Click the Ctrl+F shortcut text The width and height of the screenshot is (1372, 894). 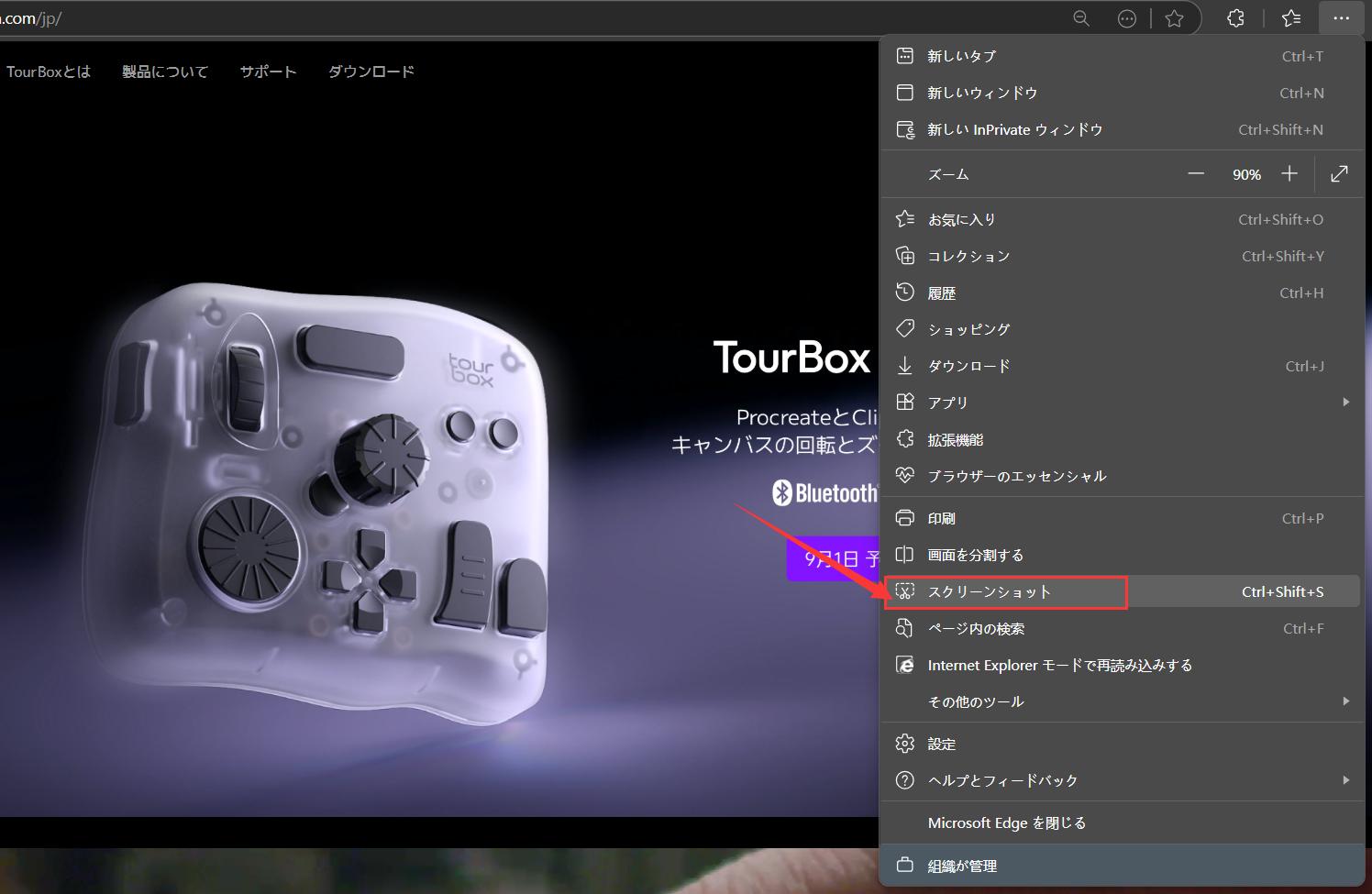click(1303, 629)
